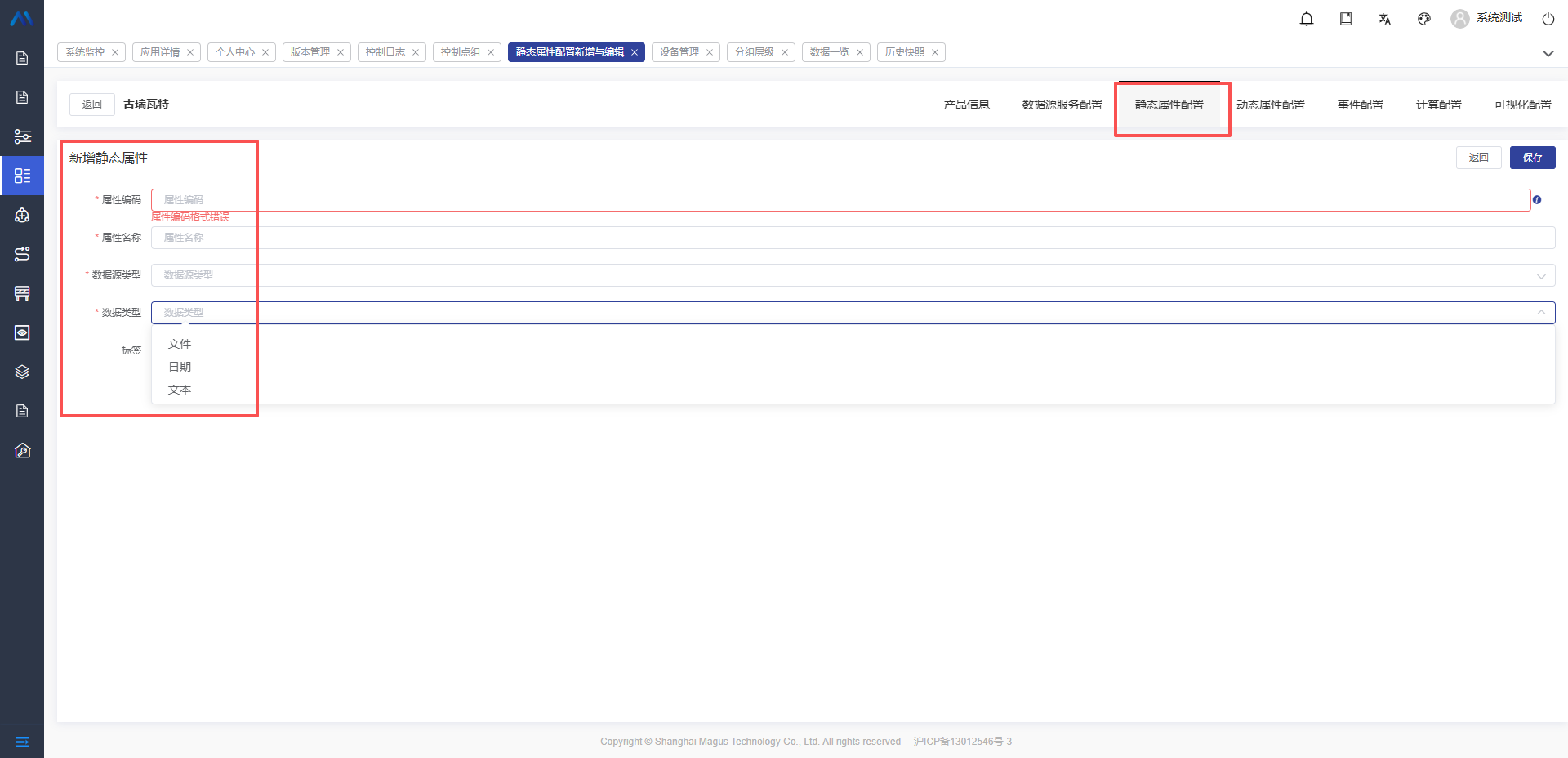Switch to 动态属性配置 tab
This screenshot has width=1568, height=758.
click(x=1270, y=105)
